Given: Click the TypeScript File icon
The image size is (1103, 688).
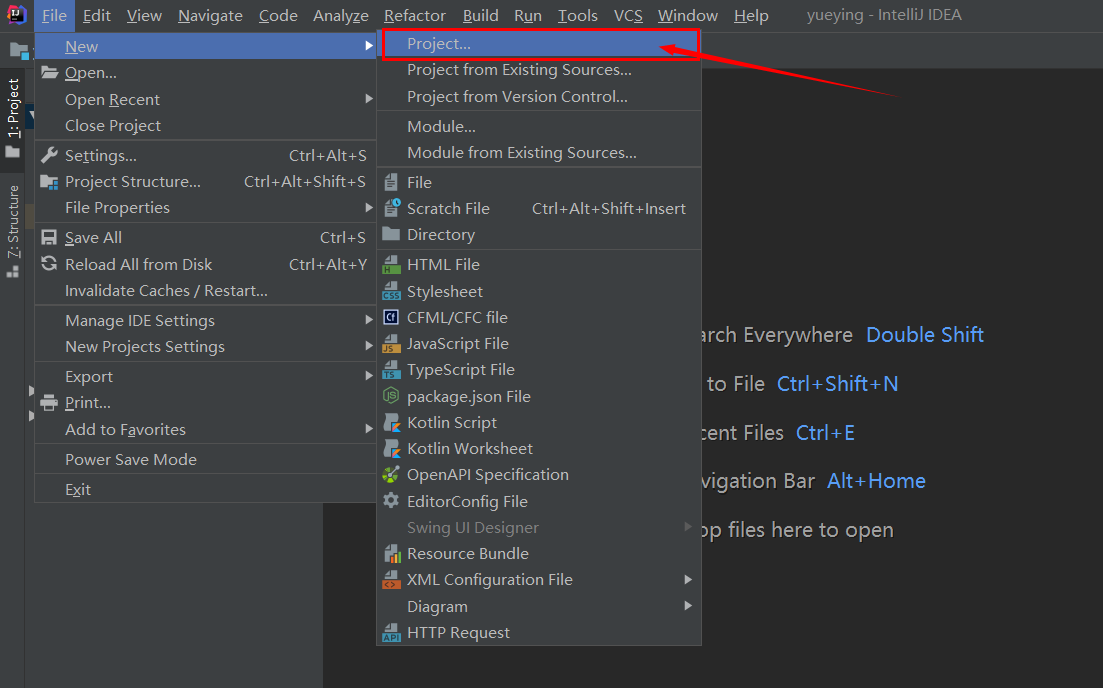Looking at the screenshot, I should pos(391,369).
